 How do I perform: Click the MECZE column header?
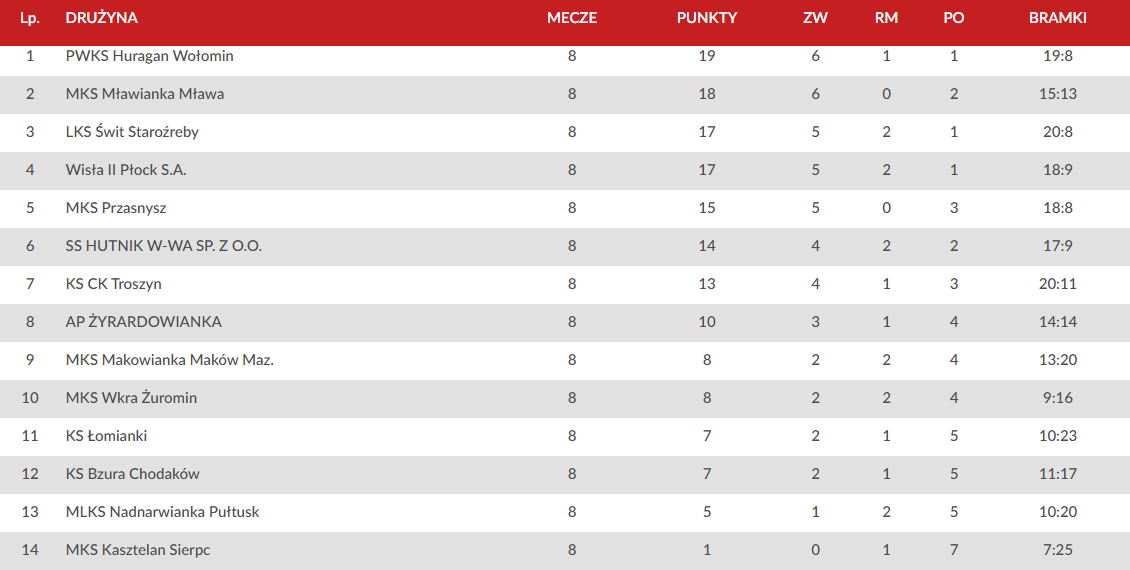572,18
